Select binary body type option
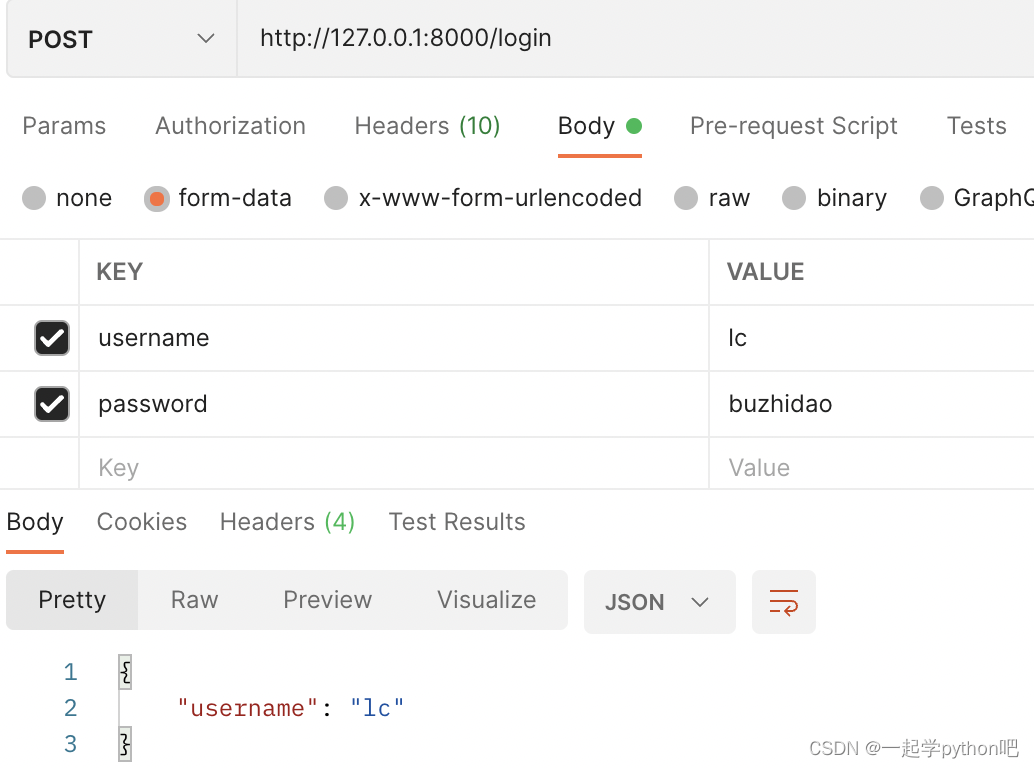The image size is (1034, 768). 795,198
